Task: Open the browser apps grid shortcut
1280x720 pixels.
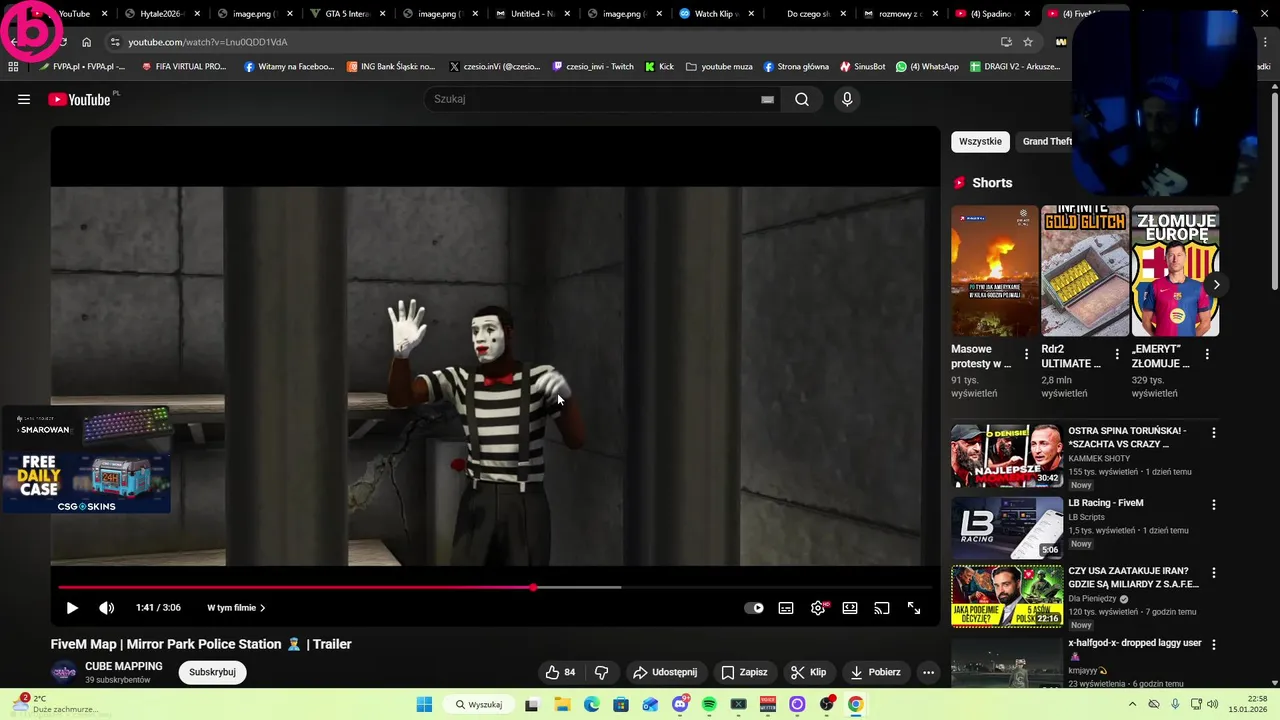Action: [13, 66]
